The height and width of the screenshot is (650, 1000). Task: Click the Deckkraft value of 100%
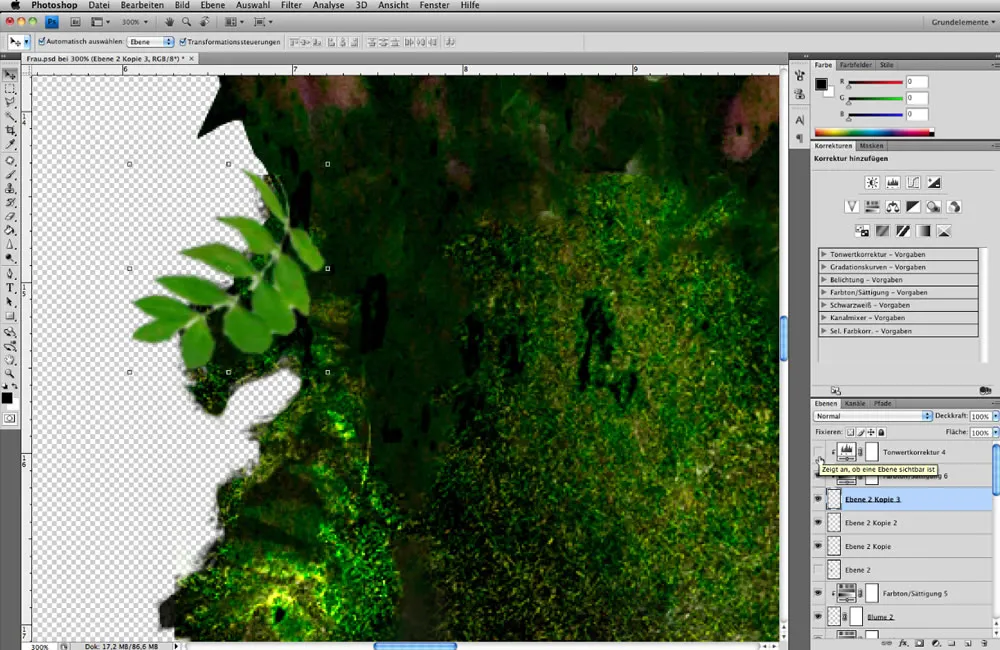pyautogui.click(x=981, y=415)
